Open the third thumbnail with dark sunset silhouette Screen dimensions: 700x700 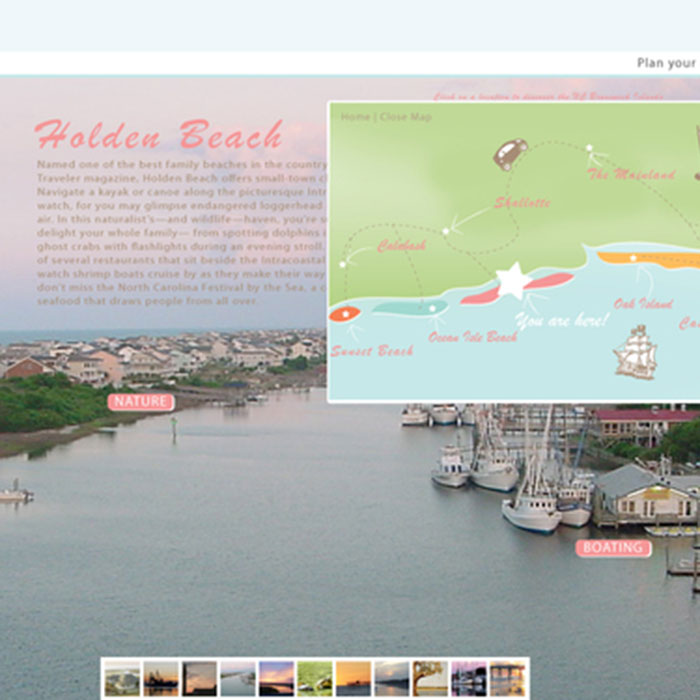[199, 679]
